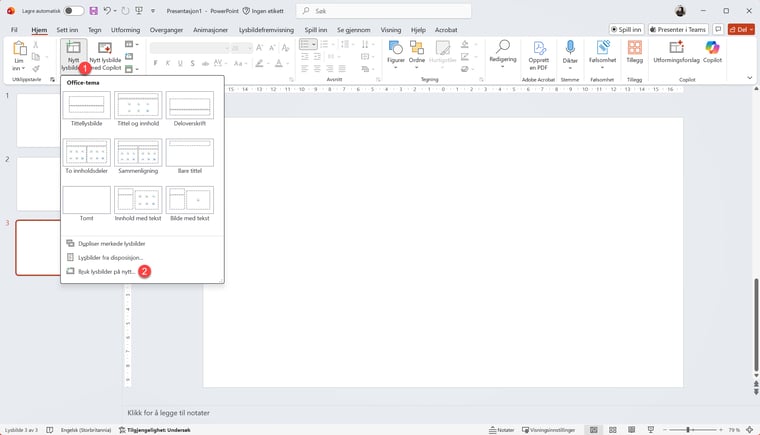
Task: Select the Tittellysbilde layout thumbnail
Action: 86,105
